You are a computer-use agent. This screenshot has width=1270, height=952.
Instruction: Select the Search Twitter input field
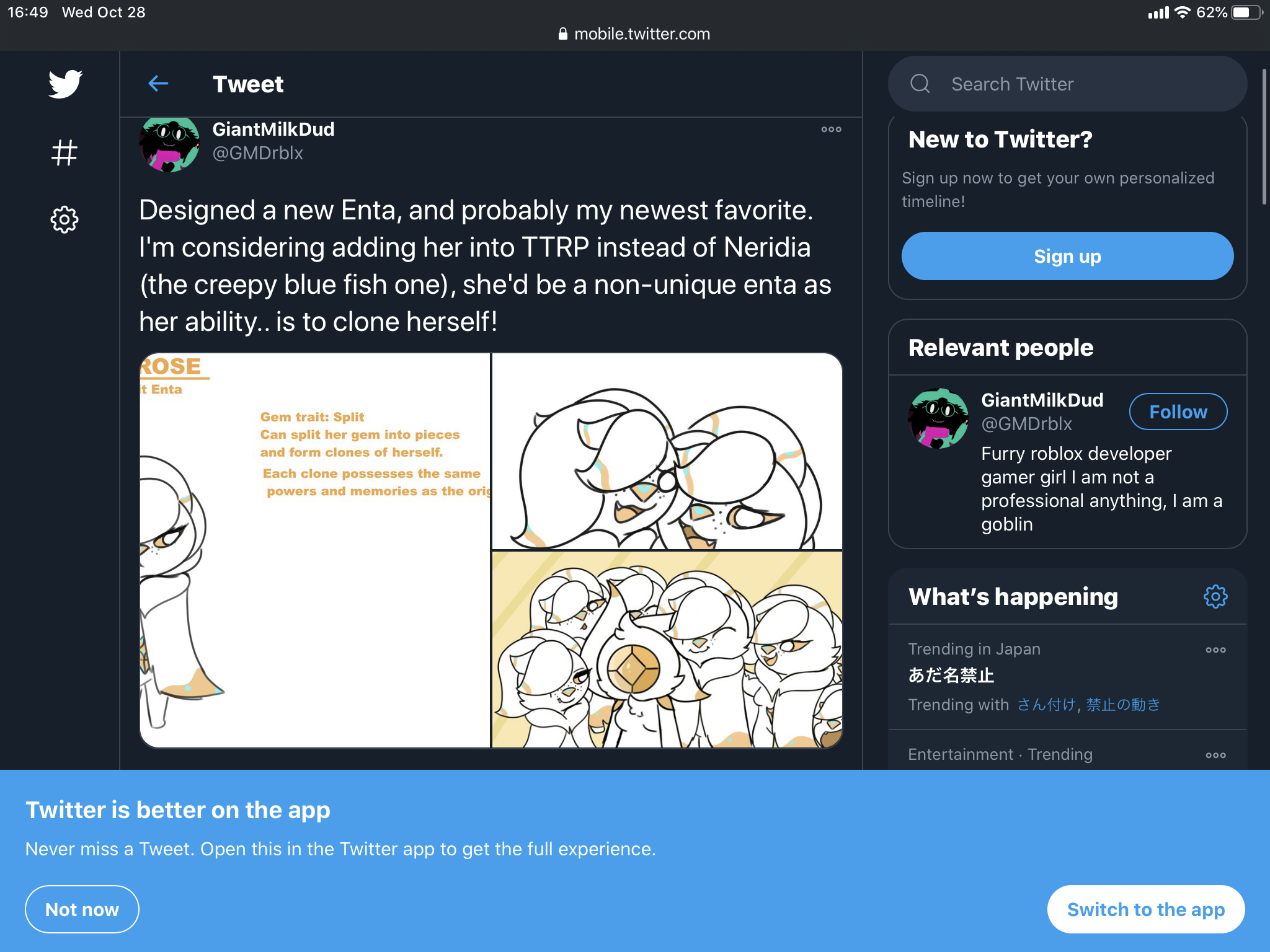pos(1068,83)
